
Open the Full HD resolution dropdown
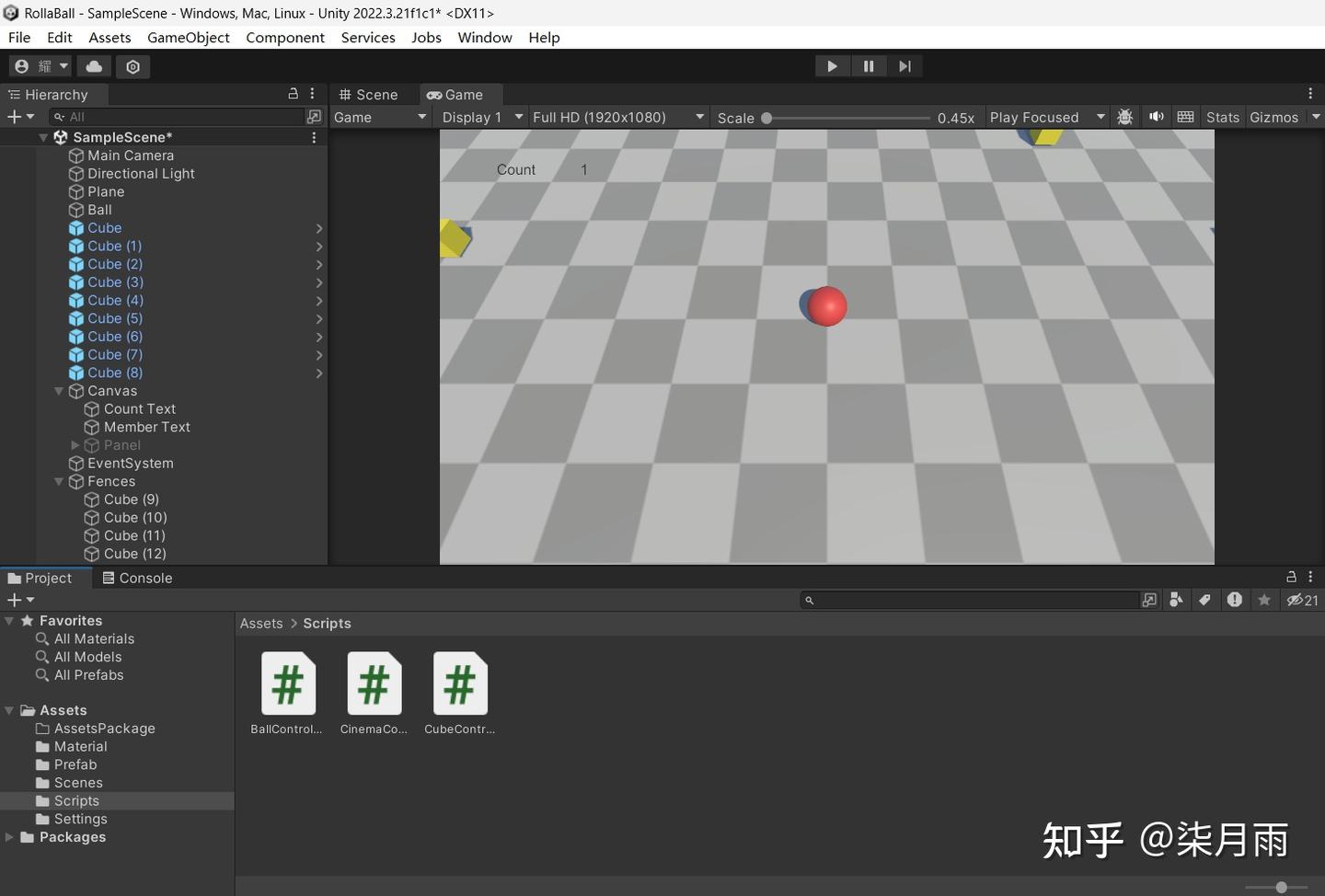tap(616, 117)
